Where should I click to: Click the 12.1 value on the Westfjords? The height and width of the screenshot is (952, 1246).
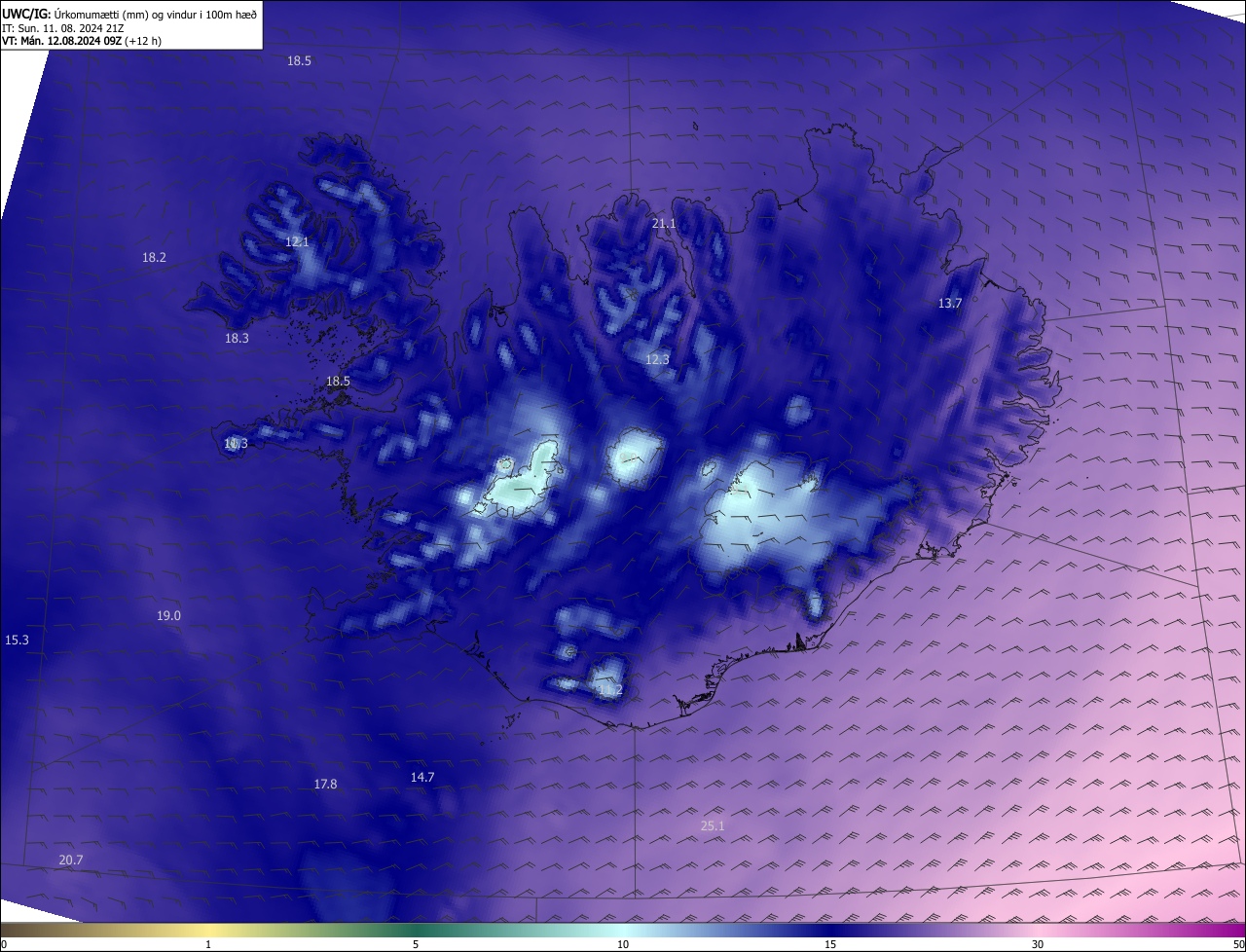point(297,242)
